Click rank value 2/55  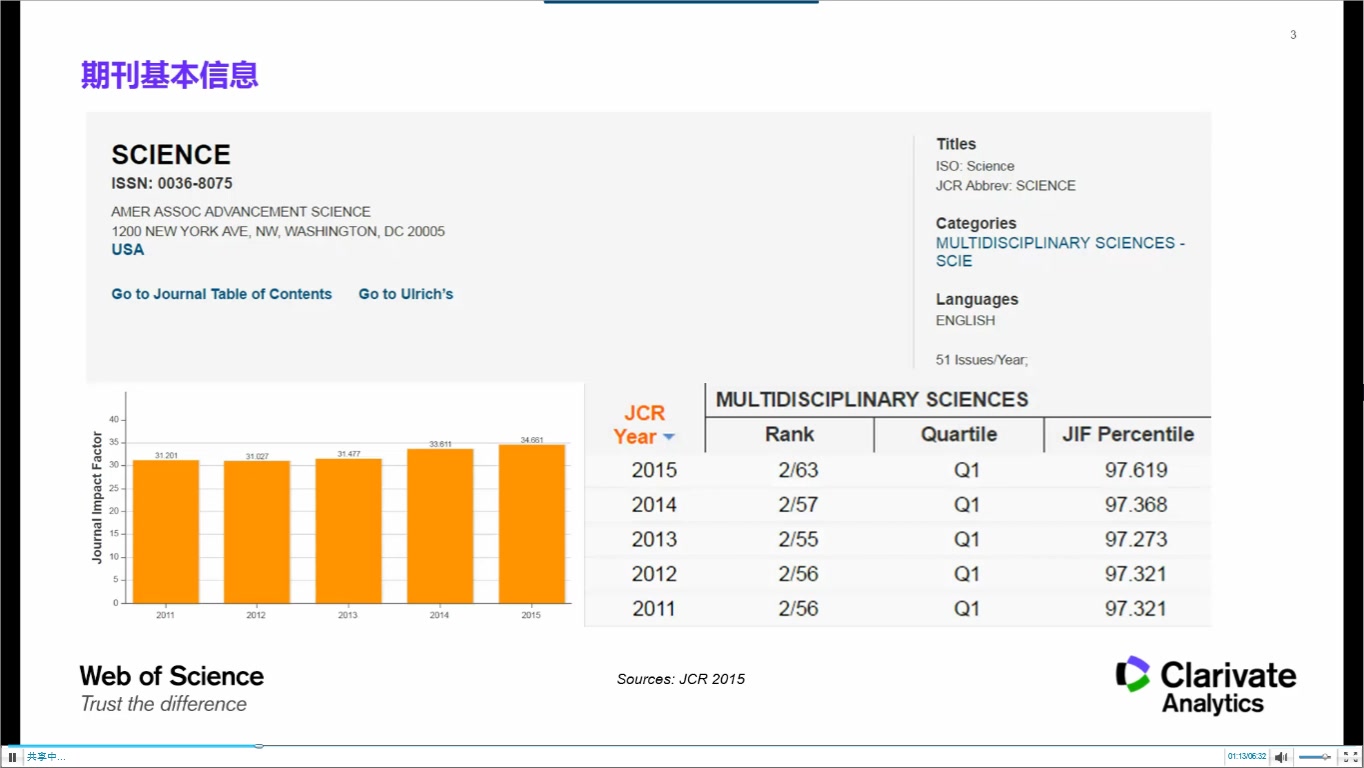[x=798, y=540]
